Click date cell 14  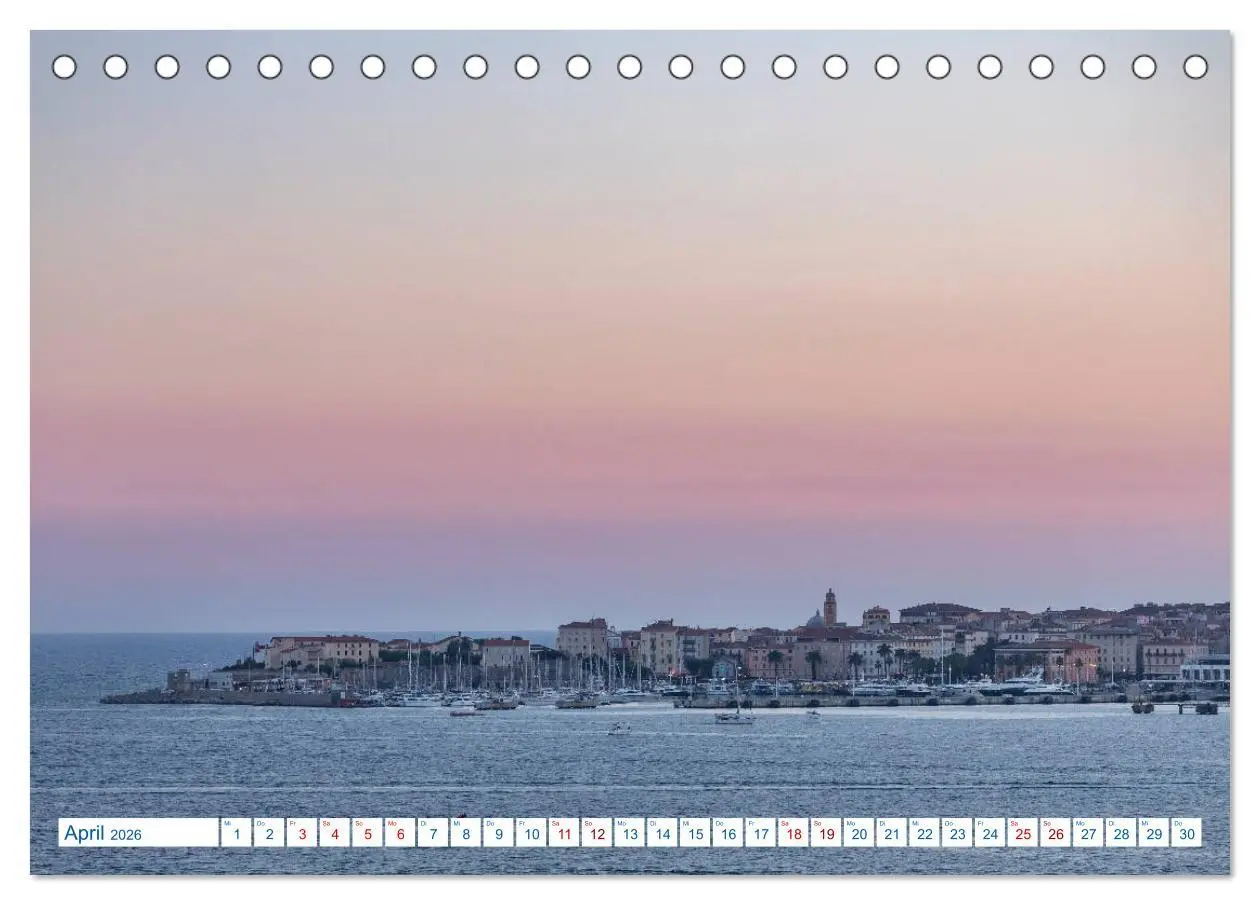pos(662,833)
